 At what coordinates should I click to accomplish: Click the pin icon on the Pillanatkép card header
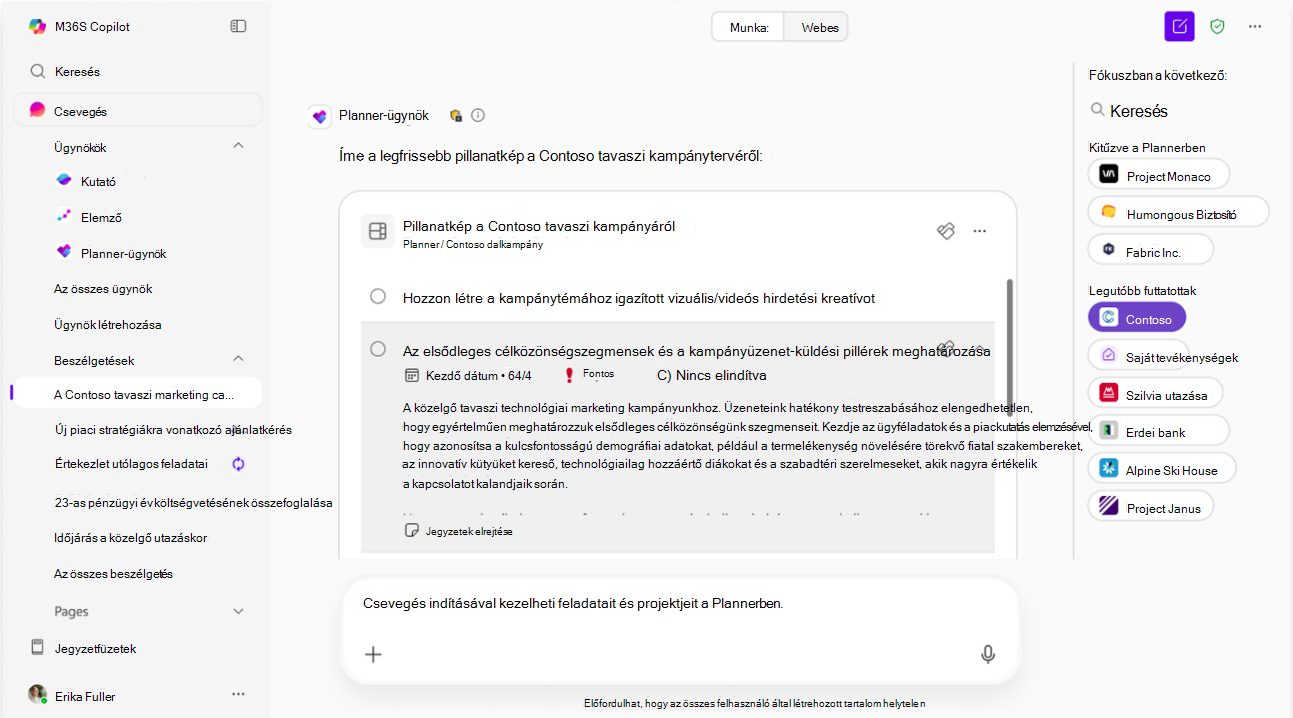click(x=946, y=231)
